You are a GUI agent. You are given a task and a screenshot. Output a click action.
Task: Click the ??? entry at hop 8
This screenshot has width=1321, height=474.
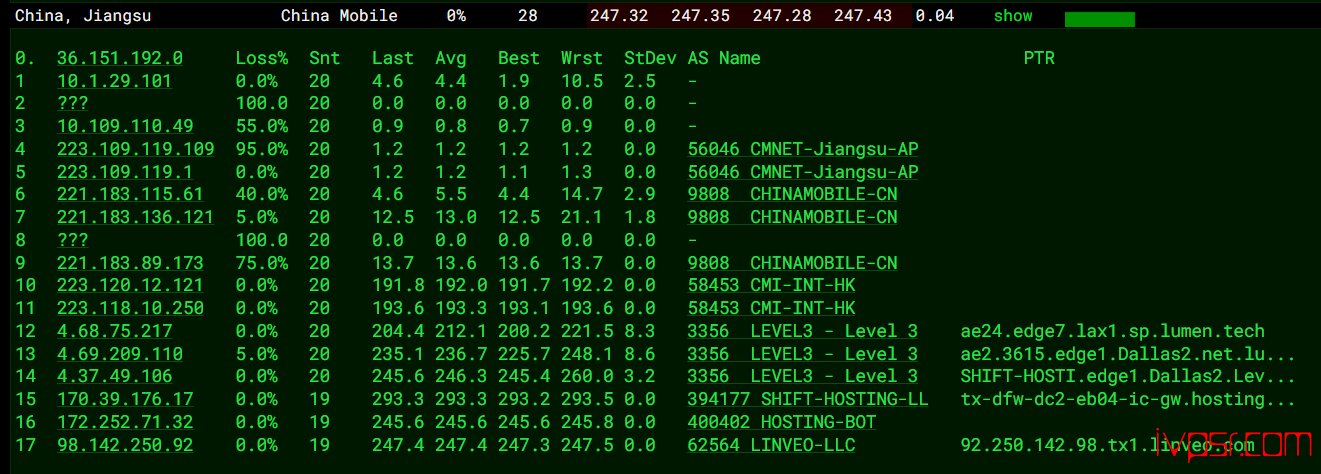(72, 240)
